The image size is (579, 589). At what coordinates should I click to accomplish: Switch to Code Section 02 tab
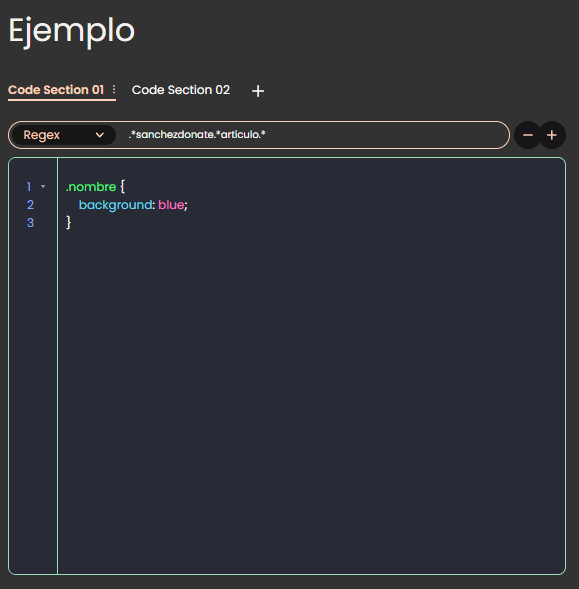point(181,90)
